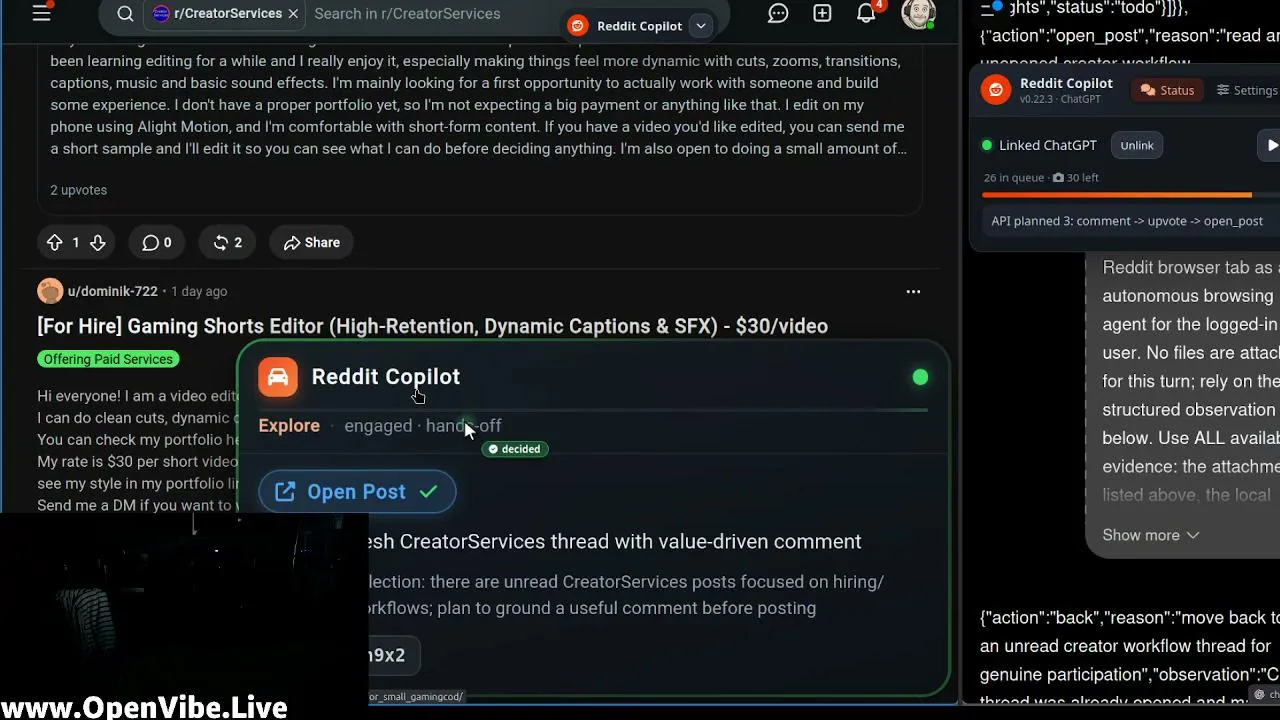Open the Reddit hamburger navigation menu

click(x=42, y=13)
